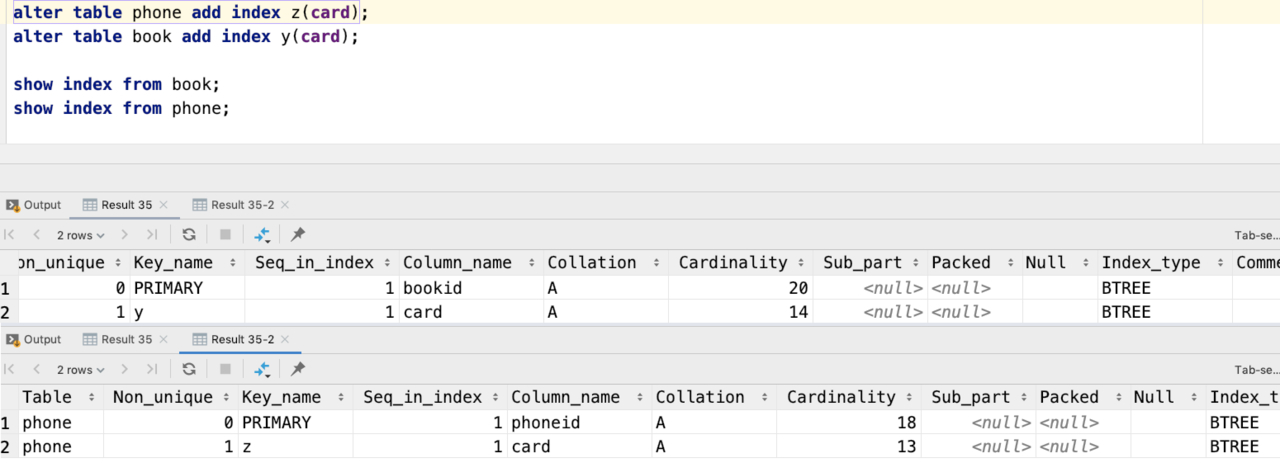Viewport: 1280px width, 463px height.
Task: Click reload icon in lower result toolbar
Action: click(189, 370)
